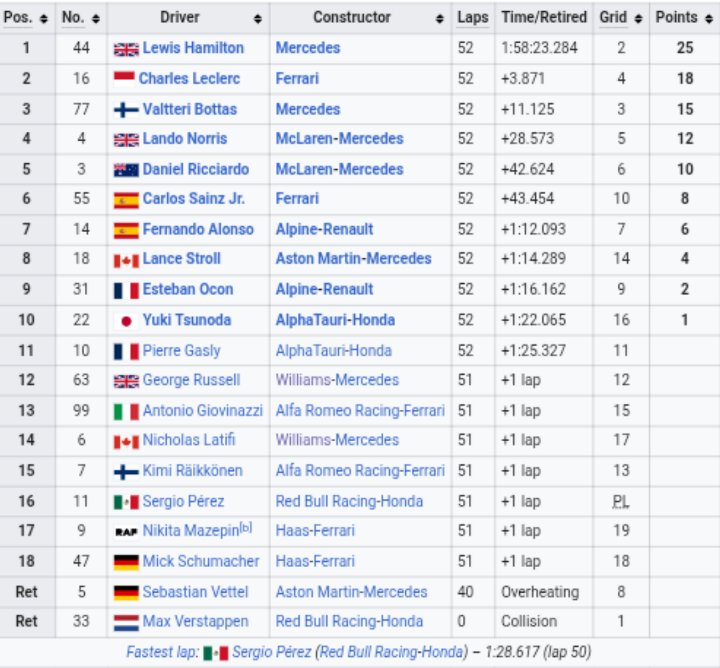Open Sebastian Vettel driver link
The height and width of the screenshot is (668, 720).
point(195,592)
